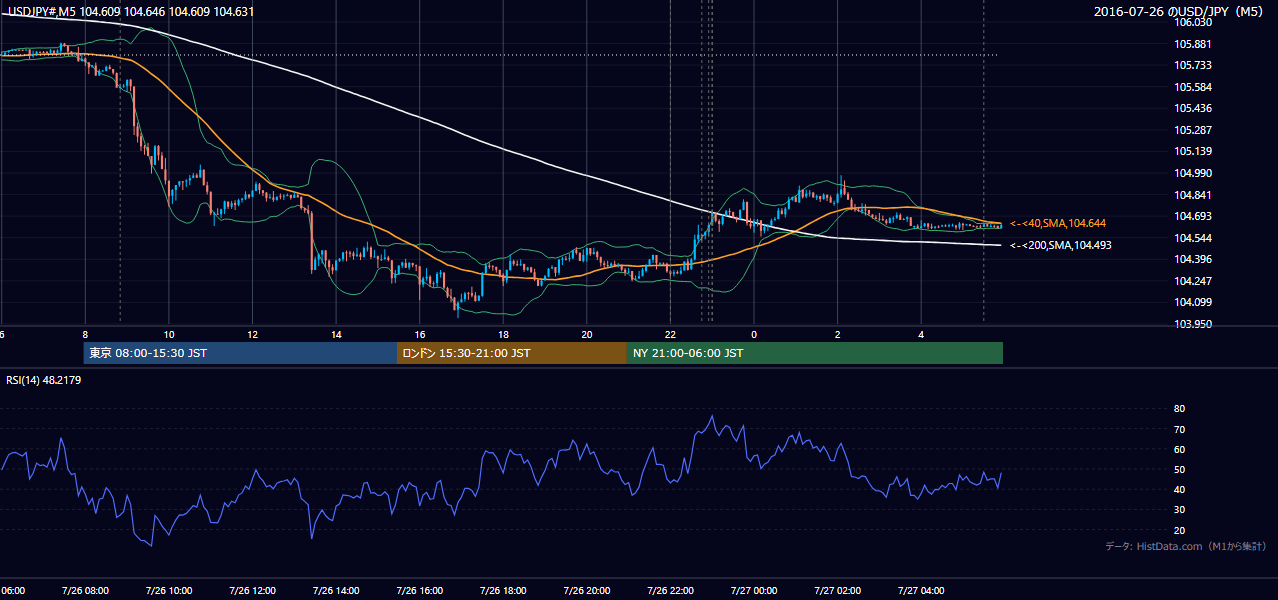Click the RSI 70 level label

click(x=1179, y=429)
